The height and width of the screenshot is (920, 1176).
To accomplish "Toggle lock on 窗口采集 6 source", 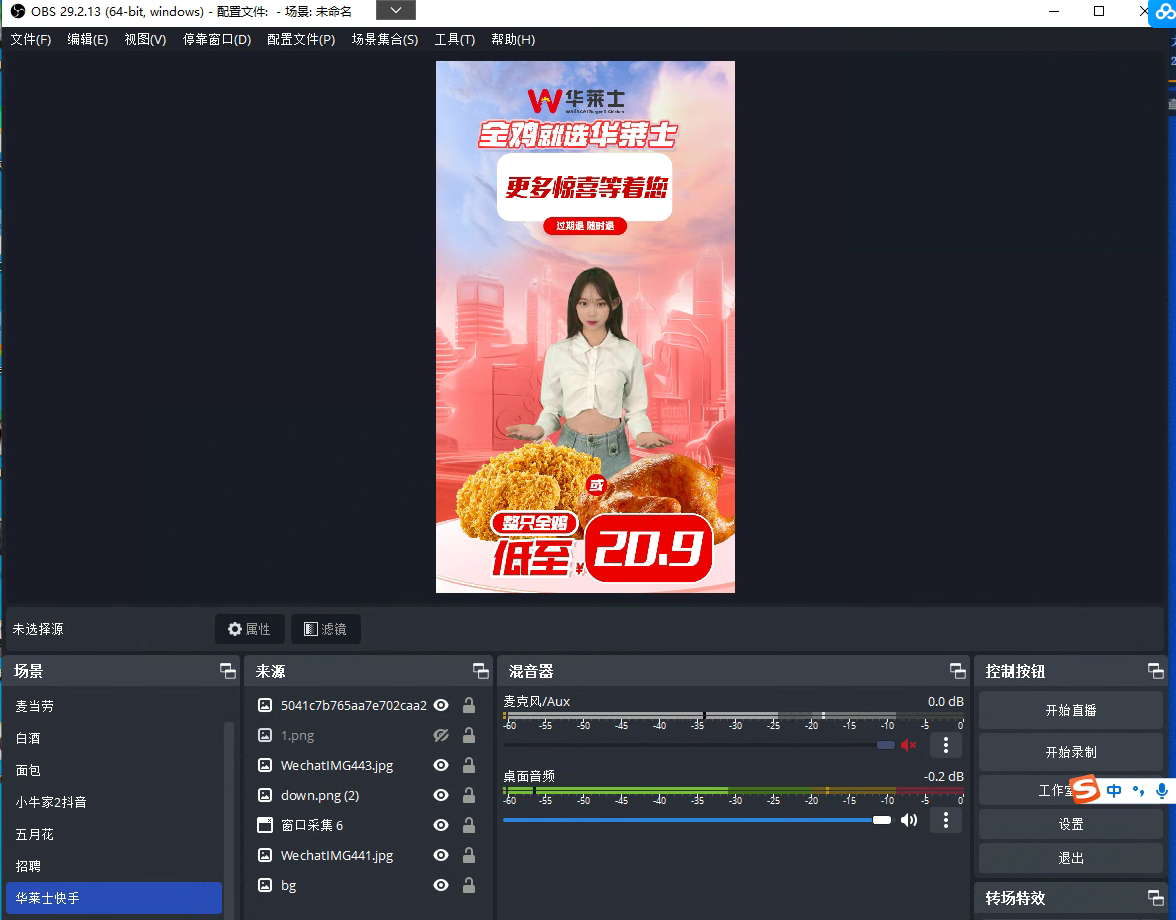I will pos(469,826).
